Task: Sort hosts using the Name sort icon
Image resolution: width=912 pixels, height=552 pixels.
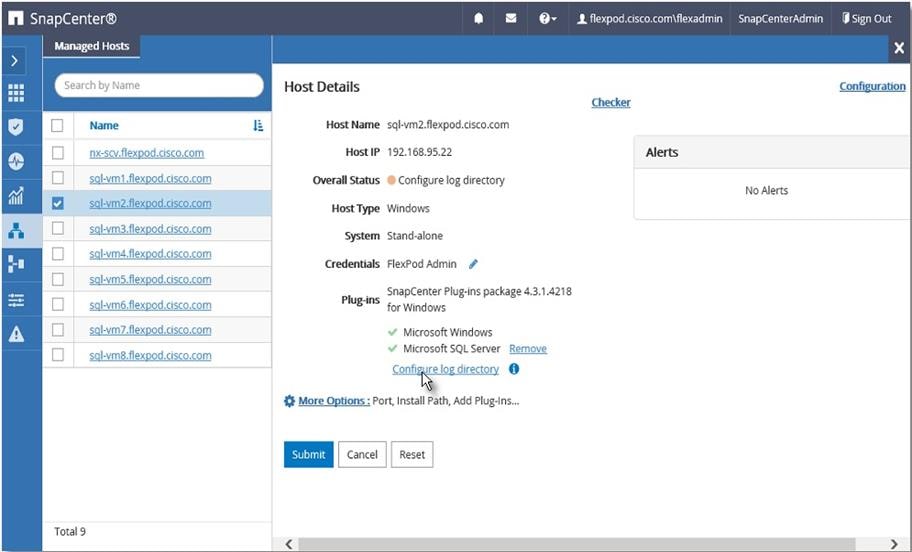Action: (258, 126)
